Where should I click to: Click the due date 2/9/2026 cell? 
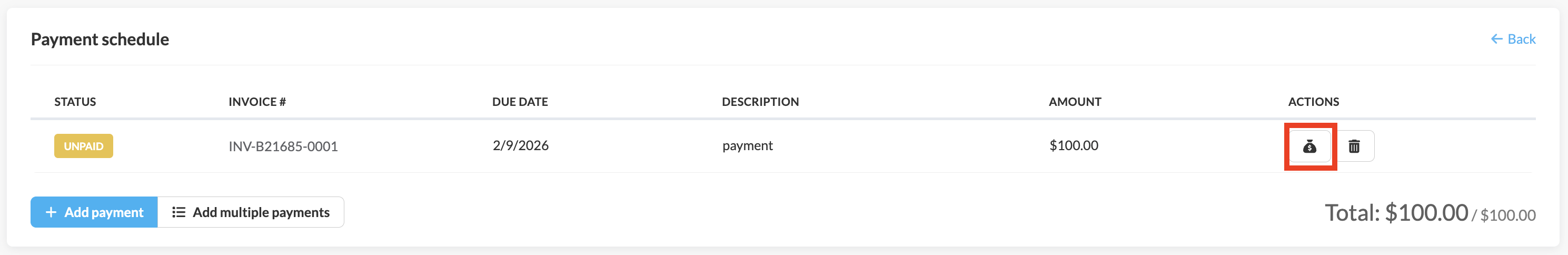pos(520,145)
